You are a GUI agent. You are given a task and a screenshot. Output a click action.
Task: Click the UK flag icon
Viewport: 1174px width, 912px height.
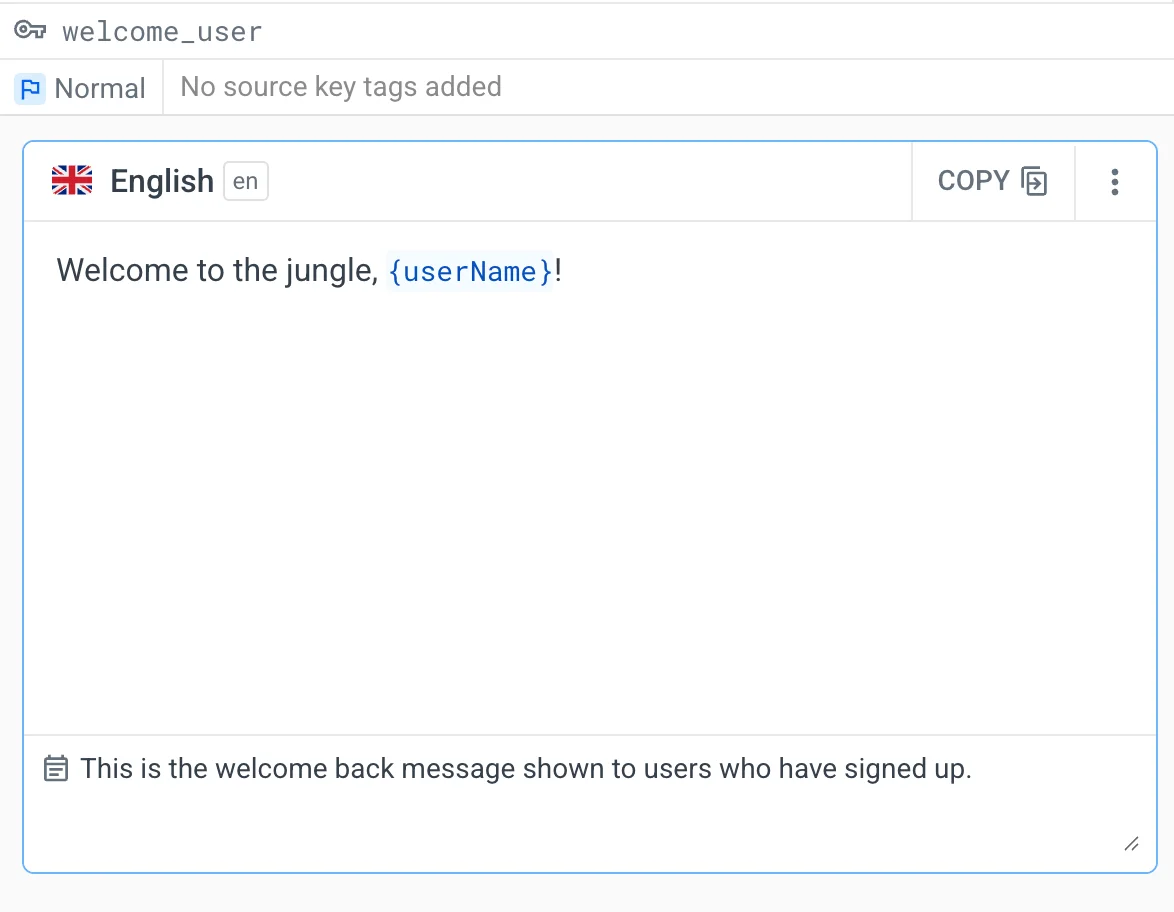pyautogui.click(x=72, y=181)
